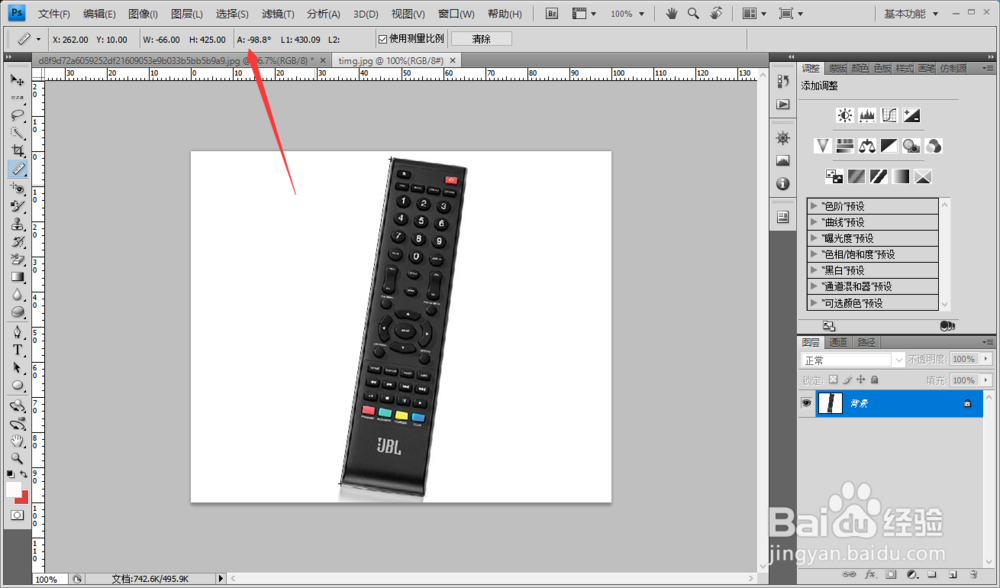Toggle lock position icon
1000x588 pixels.
click(x=860, y=379)
